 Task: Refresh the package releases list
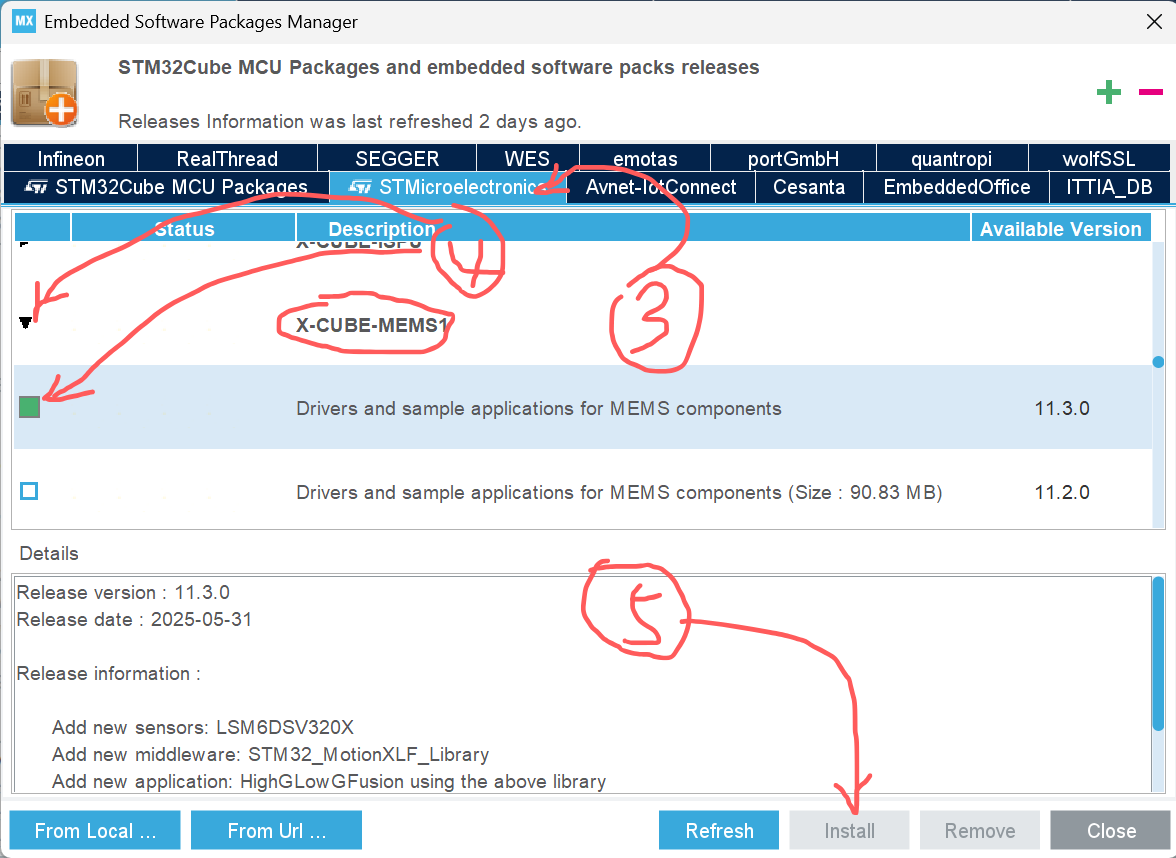(719, 830)
